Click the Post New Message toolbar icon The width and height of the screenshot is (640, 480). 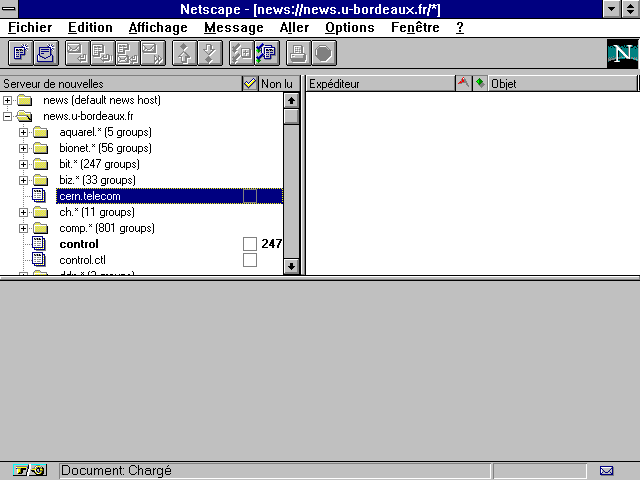21,53
